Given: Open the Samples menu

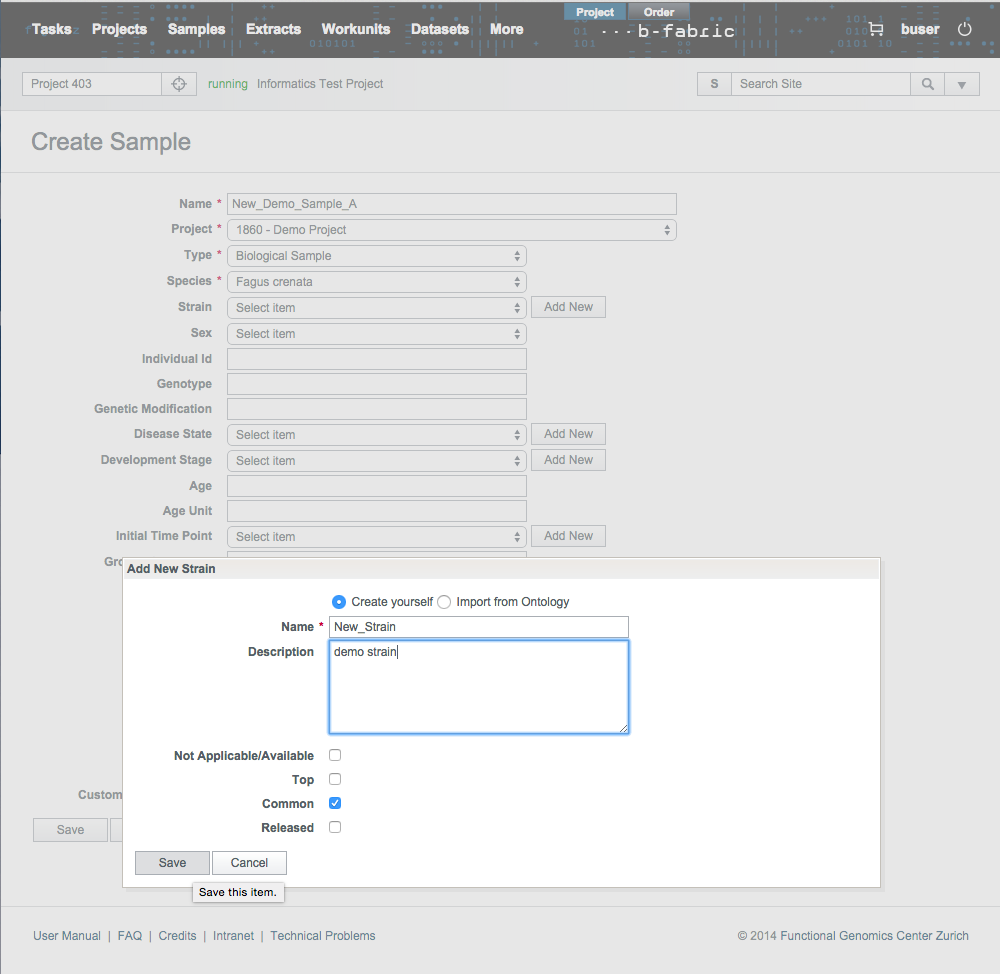Looking at the screenshot, I should point(196,29).
